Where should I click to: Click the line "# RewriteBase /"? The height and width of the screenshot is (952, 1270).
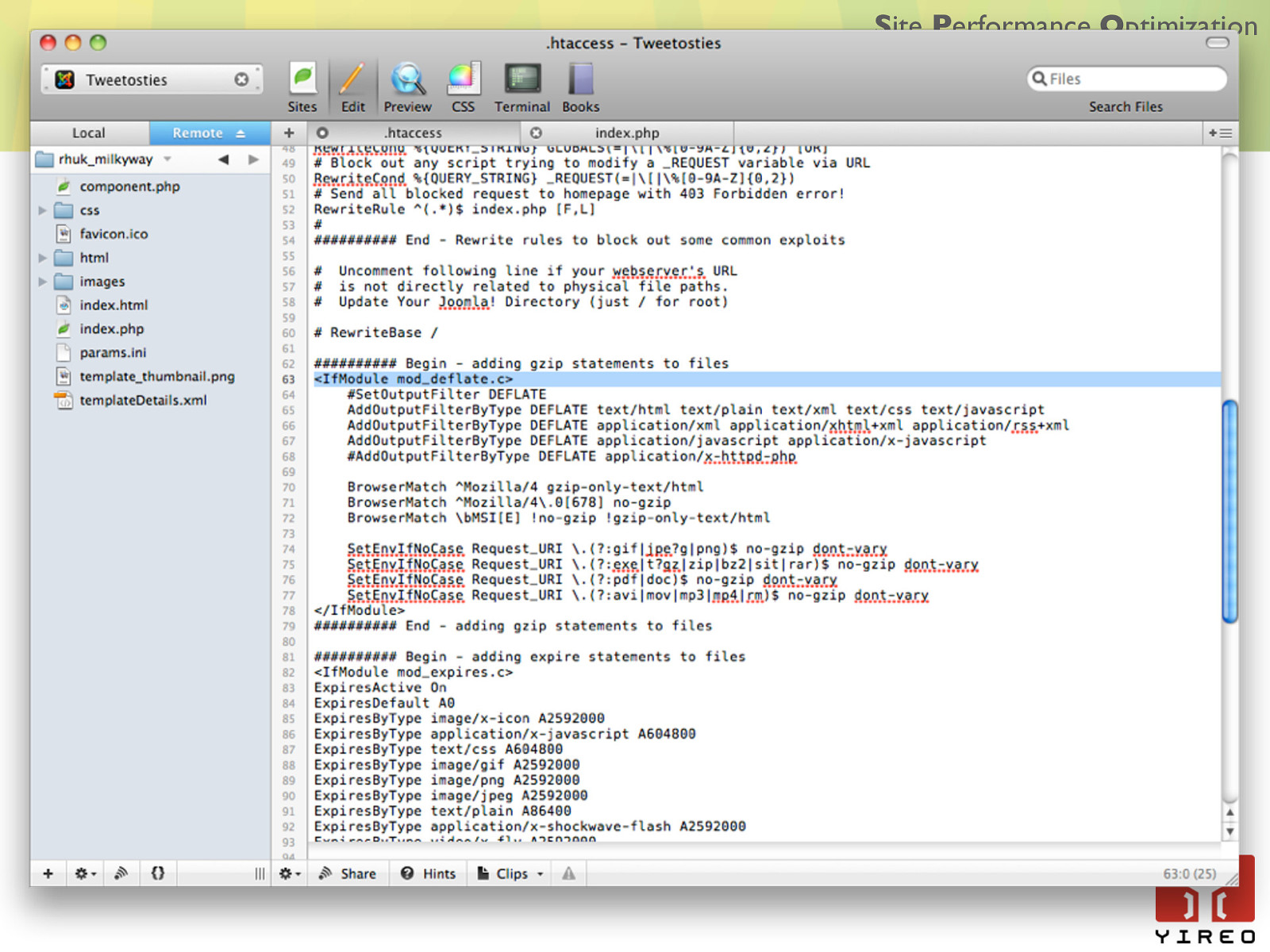point(375,332)
